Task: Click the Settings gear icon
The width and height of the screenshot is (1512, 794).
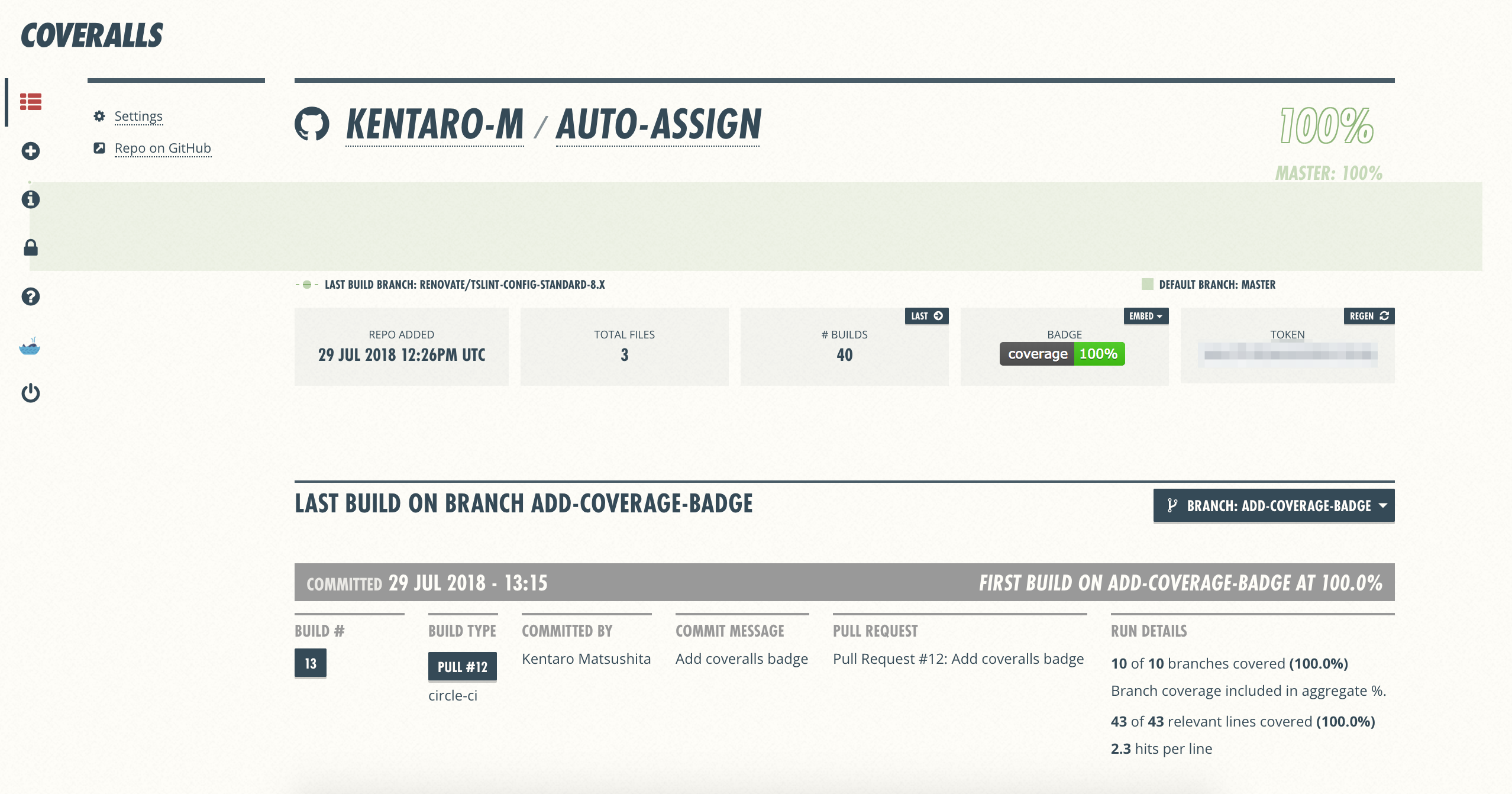Action: click(x=99, y=116)
